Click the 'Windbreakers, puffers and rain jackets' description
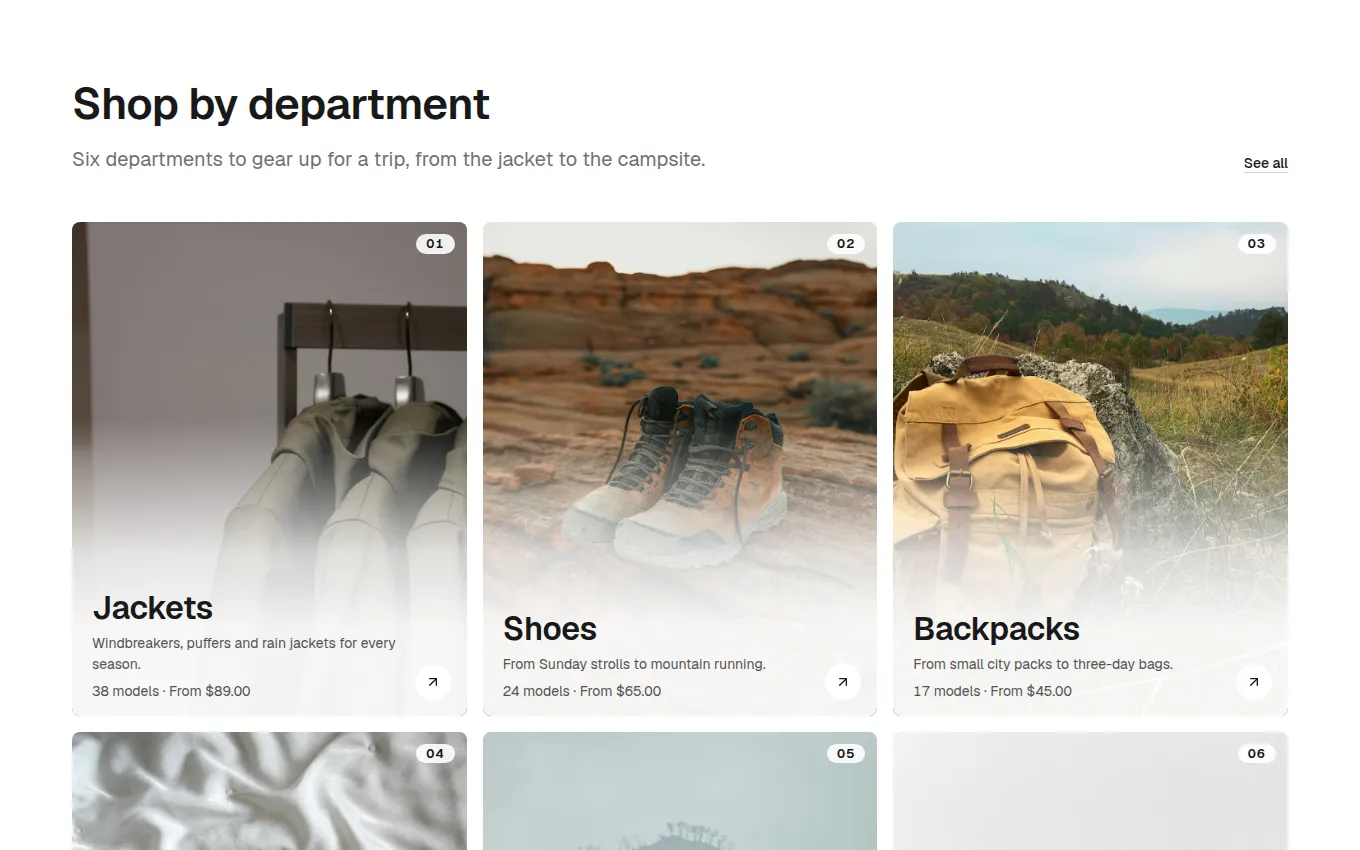1360x850 pixels. click(244, 653)
